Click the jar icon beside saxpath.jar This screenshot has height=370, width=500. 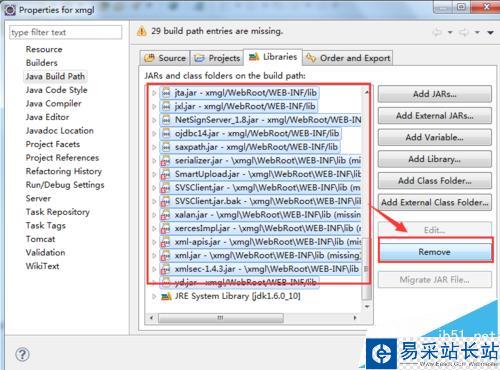pos(166,147)
